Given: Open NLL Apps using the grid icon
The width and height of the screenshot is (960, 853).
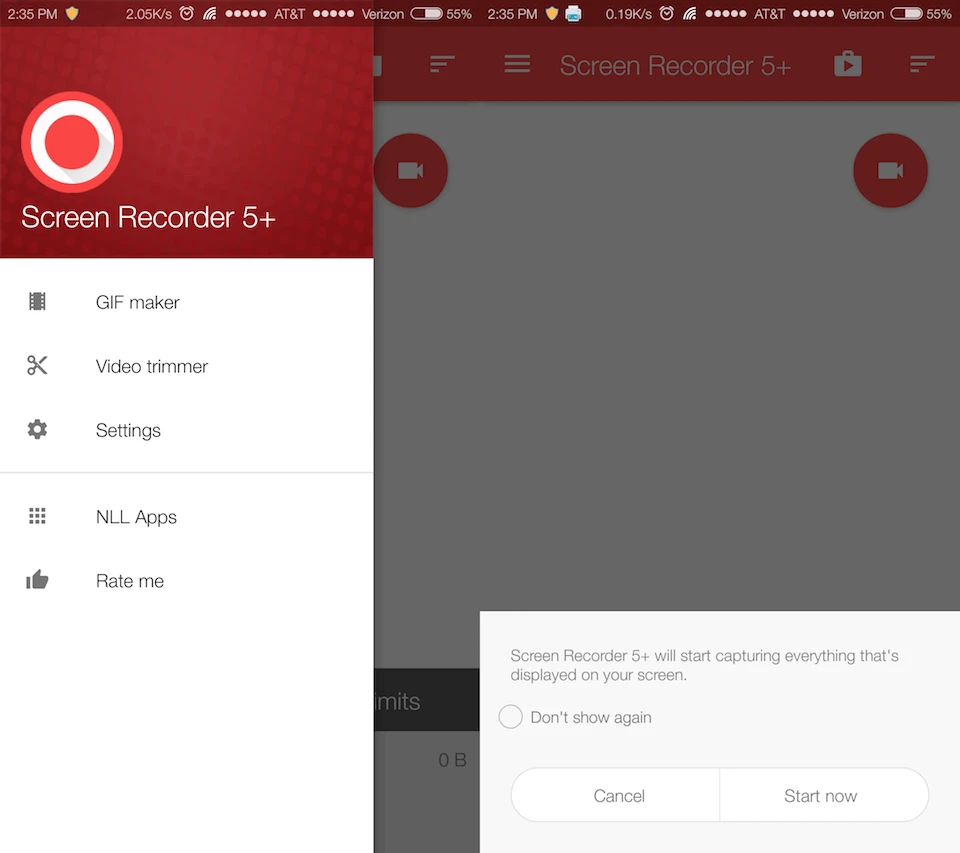Looking at the screenshot, I should pyautogui.click(x=37, y=516).
